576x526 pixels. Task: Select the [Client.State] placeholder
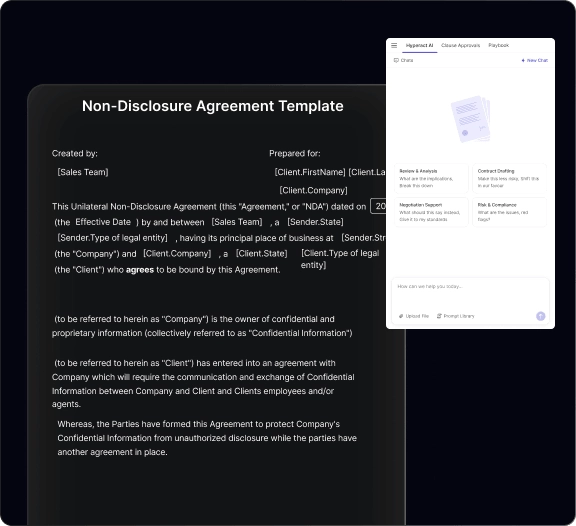pos(262,254)
